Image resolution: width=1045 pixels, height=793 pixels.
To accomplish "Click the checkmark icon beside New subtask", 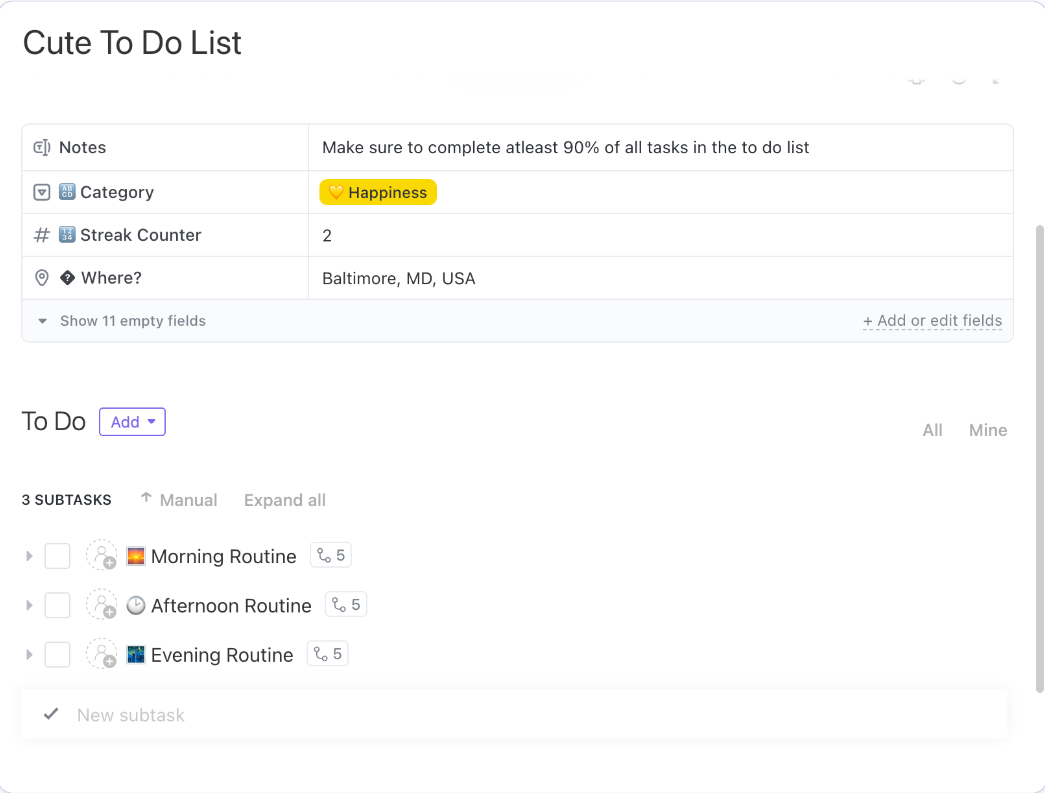I will tap(51, 714).
